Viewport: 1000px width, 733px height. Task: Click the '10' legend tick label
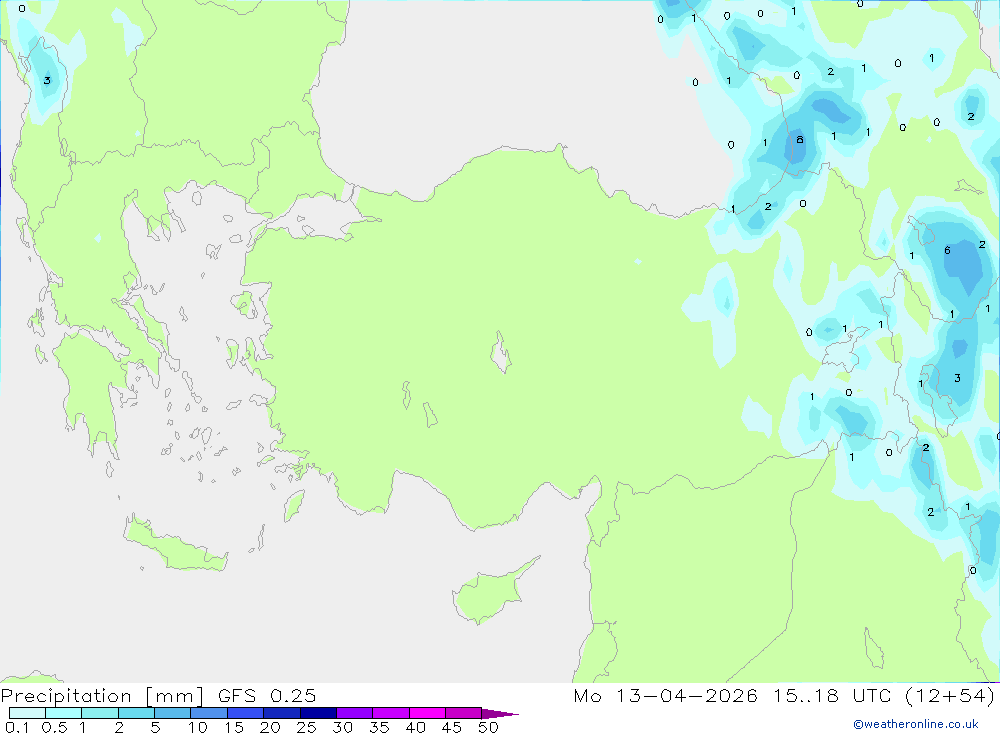coord(198,727)
